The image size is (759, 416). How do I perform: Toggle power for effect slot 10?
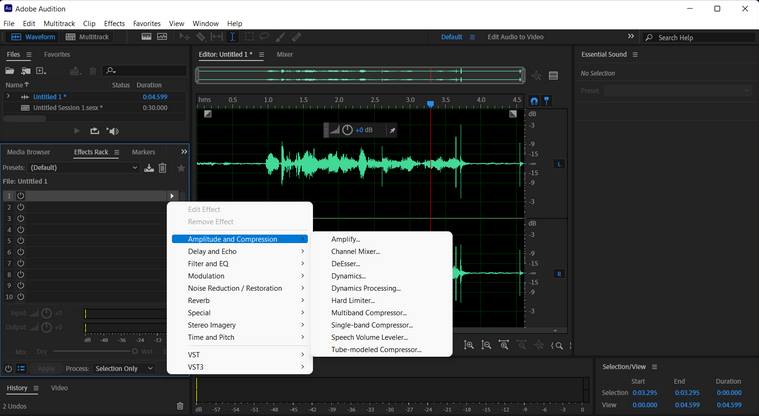(x=20, y=297)
